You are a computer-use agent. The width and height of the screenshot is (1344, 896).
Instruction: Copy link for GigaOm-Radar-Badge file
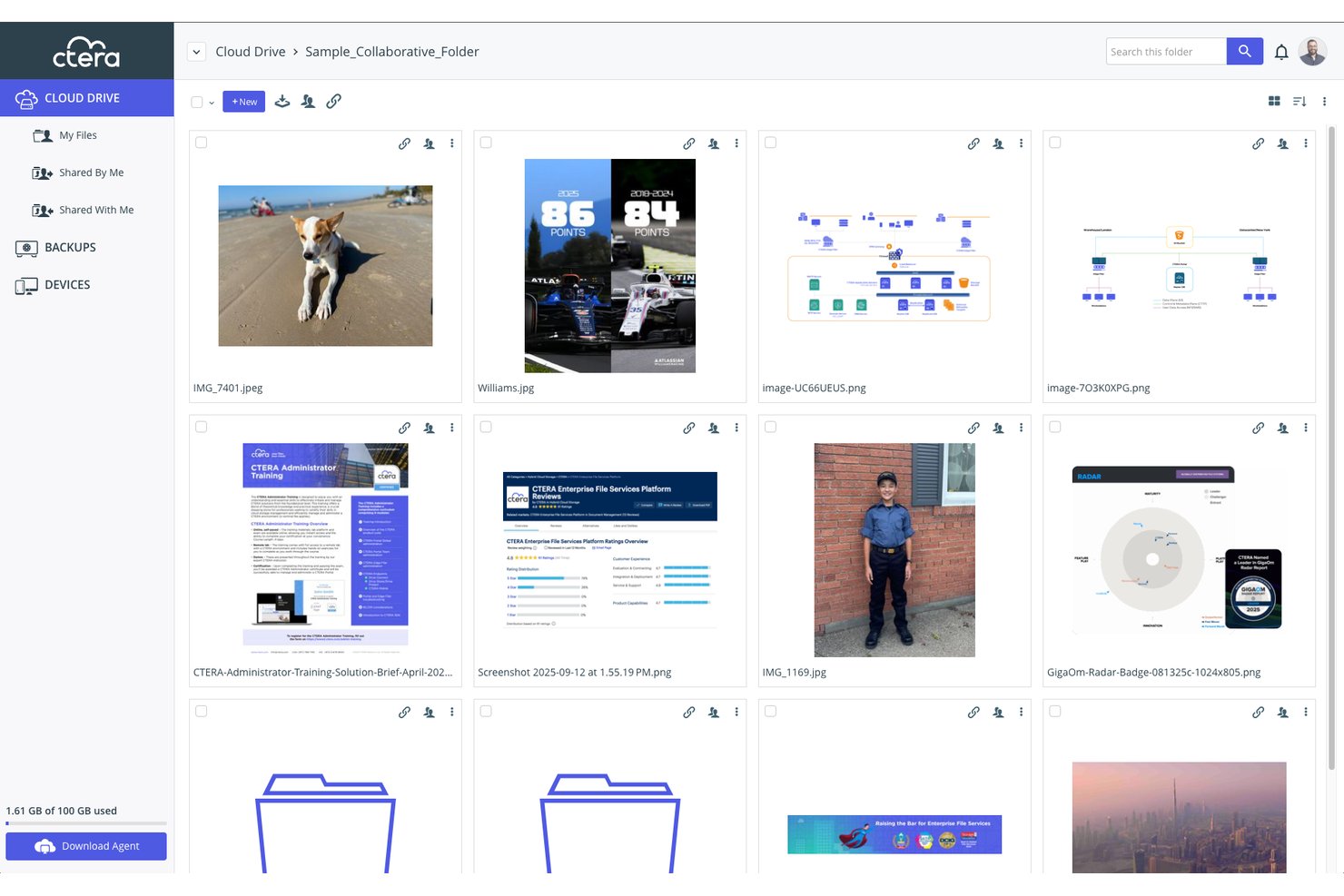[x=1258, y=428]
